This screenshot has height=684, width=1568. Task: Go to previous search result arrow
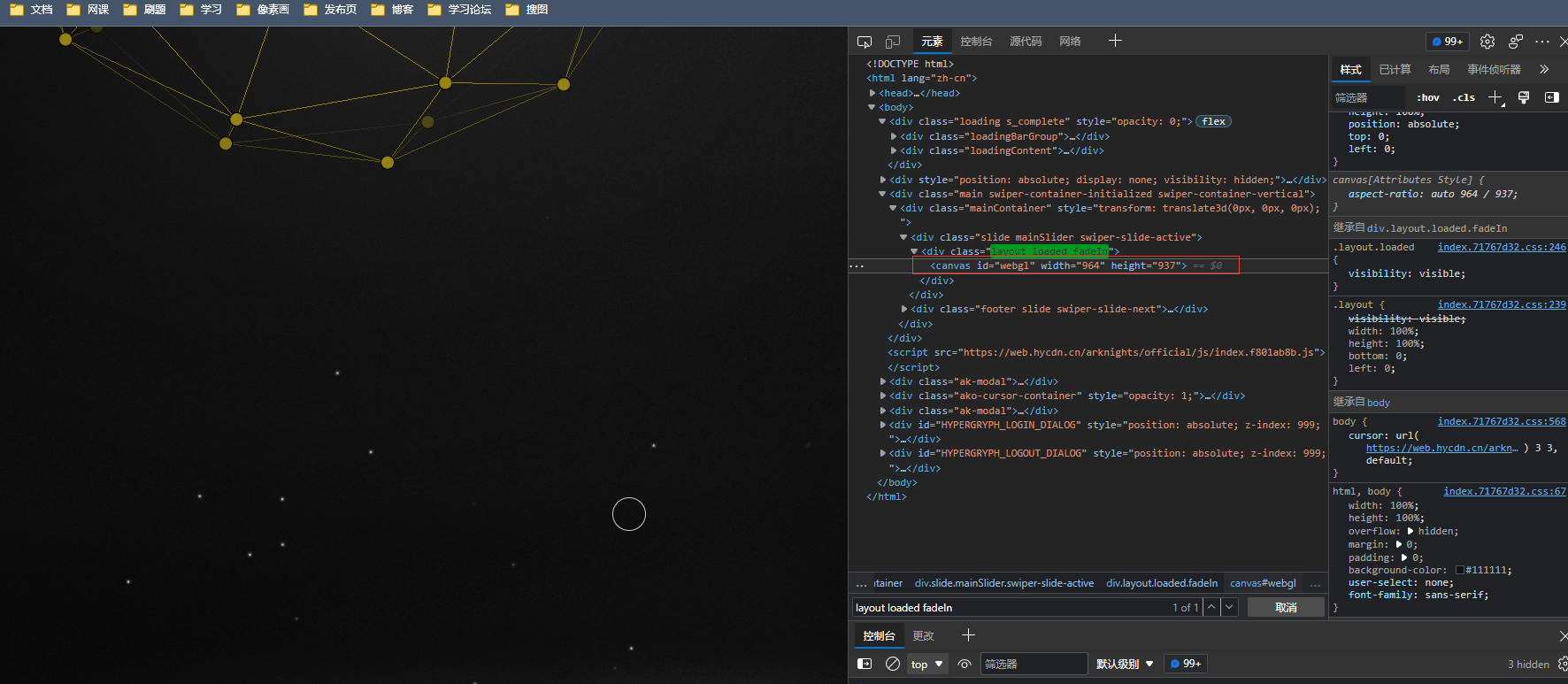[1211, 607]
